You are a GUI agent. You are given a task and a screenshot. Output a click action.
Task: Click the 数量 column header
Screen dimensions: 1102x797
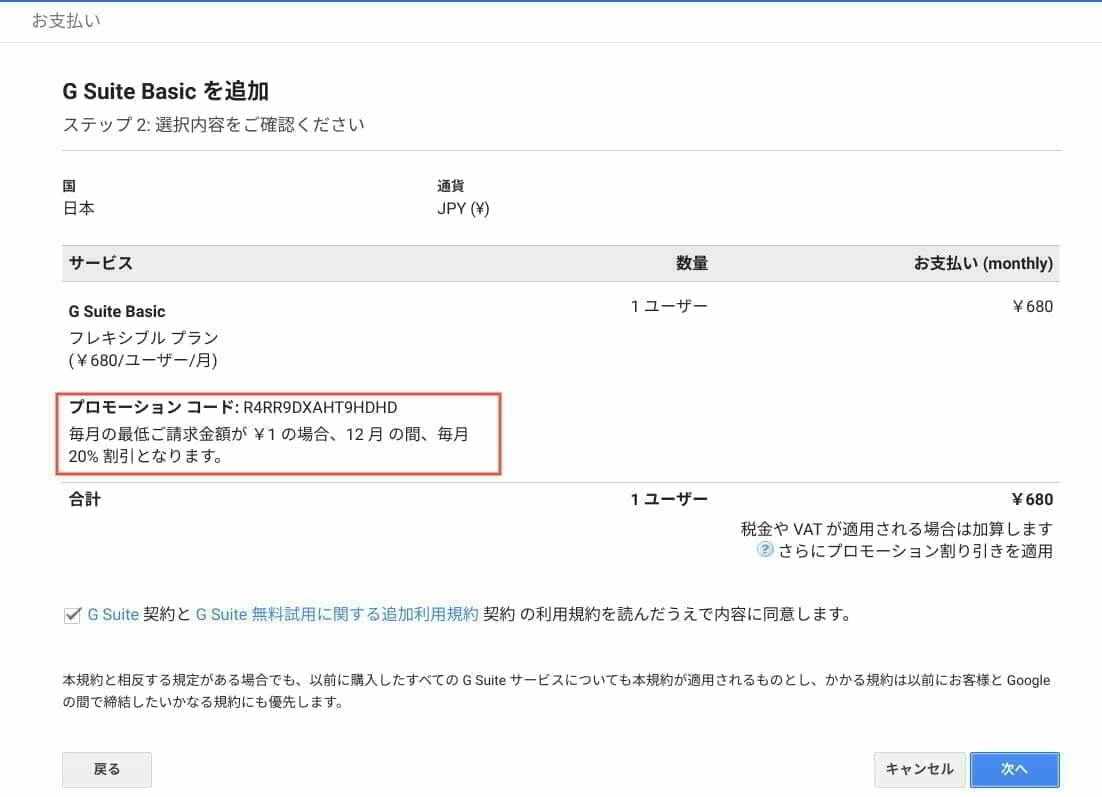click(692, 264)
